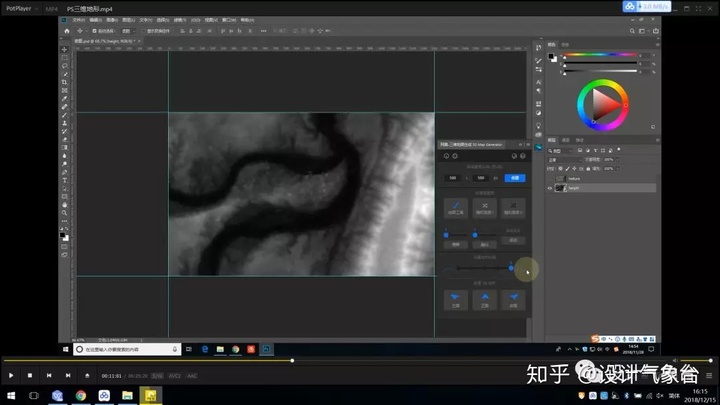This screenshot has width=720, height=405.
Task: Select the Eyedropper tool
Action: 64,99
